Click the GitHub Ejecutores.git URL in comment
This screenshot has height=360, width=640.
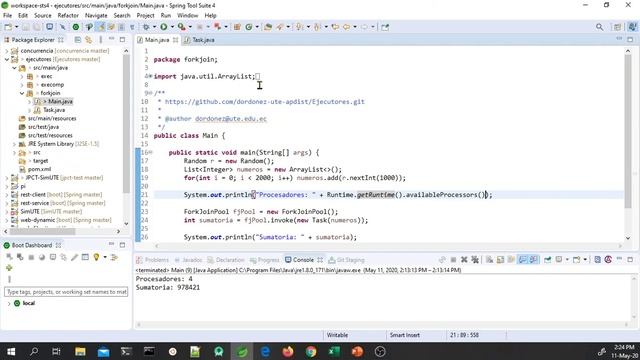(264, 102)
